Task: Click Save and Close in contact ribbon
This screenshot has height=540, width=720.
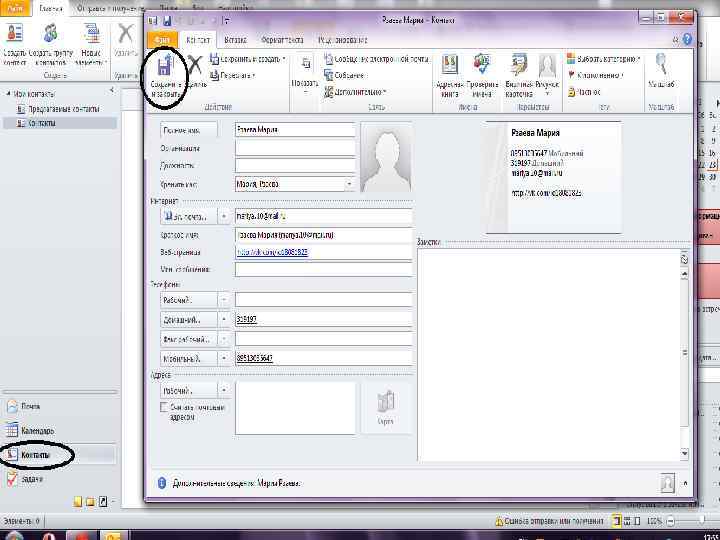Action: [x=165, y=77]
